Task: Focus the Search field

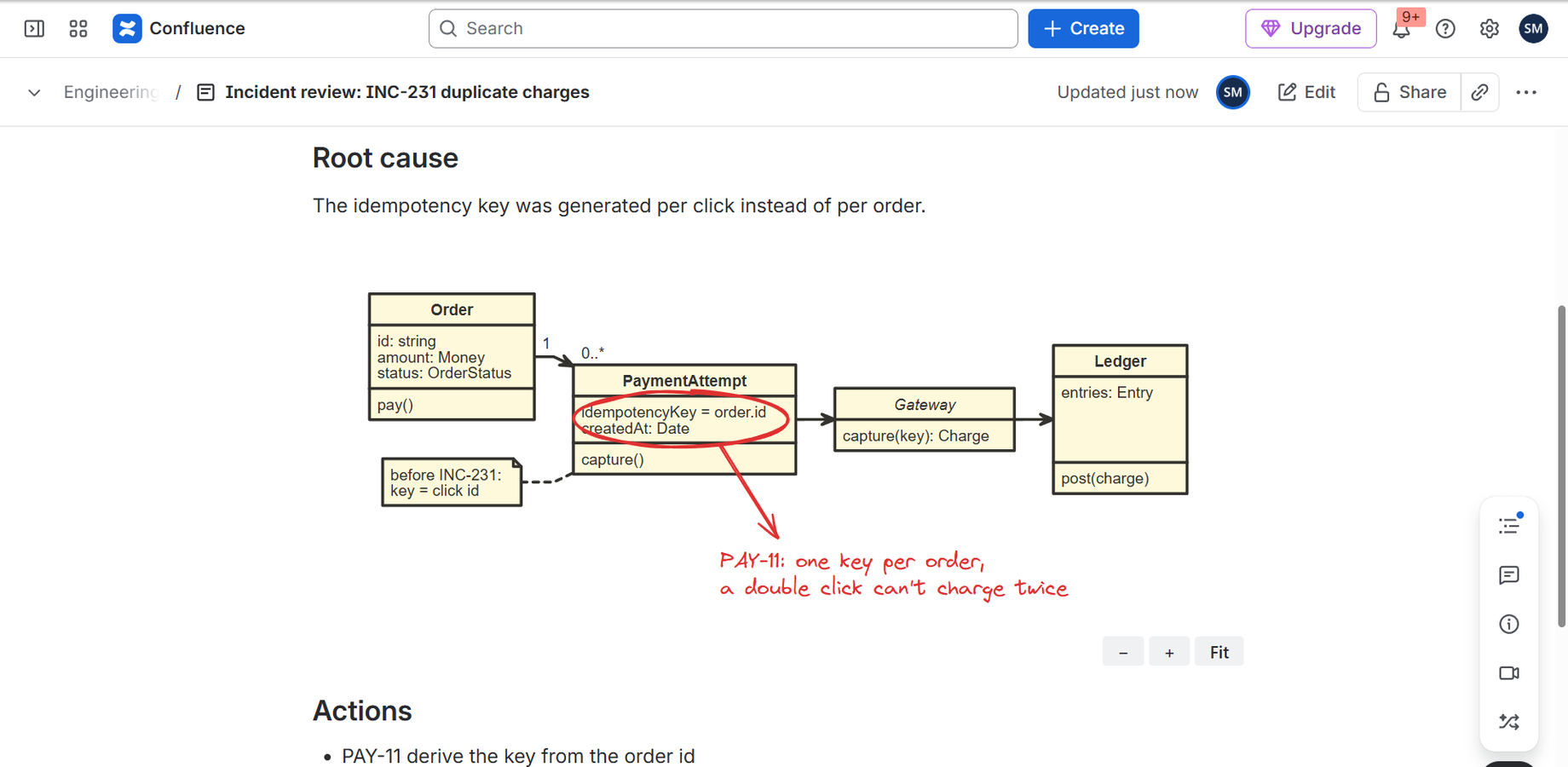Action: click(723, 29)
